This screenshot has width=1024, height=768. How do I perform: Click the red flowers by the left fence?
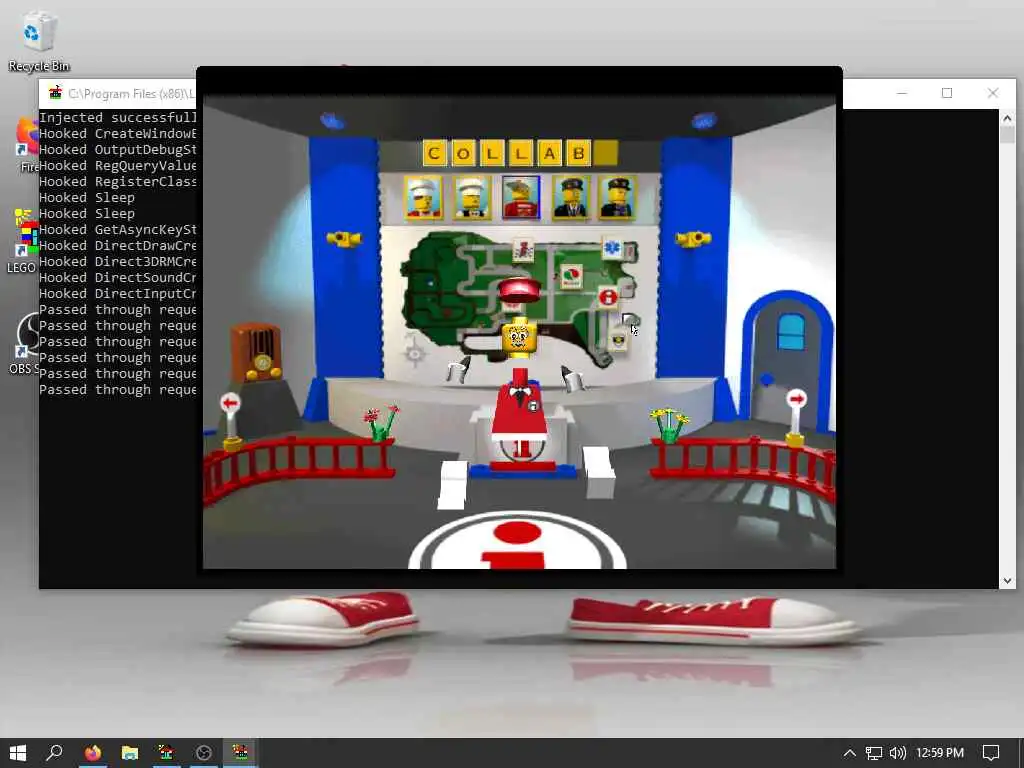[381, 423]
